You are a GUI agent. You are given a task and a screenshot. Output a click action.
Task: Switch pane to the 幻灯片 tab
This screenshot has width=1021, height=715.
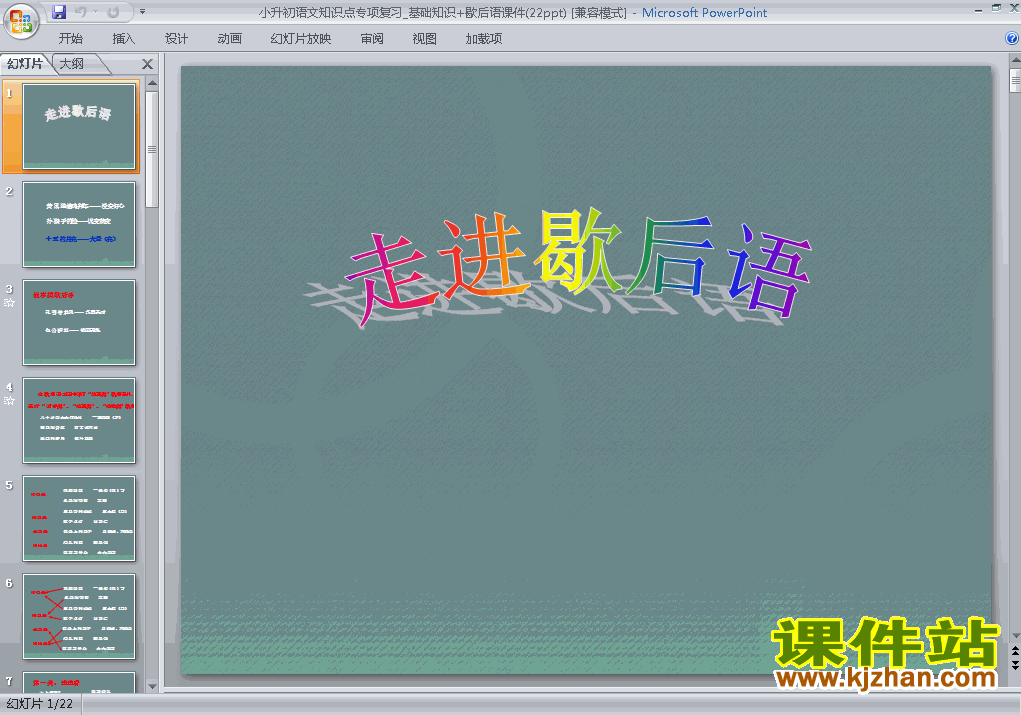click(25, 64)
